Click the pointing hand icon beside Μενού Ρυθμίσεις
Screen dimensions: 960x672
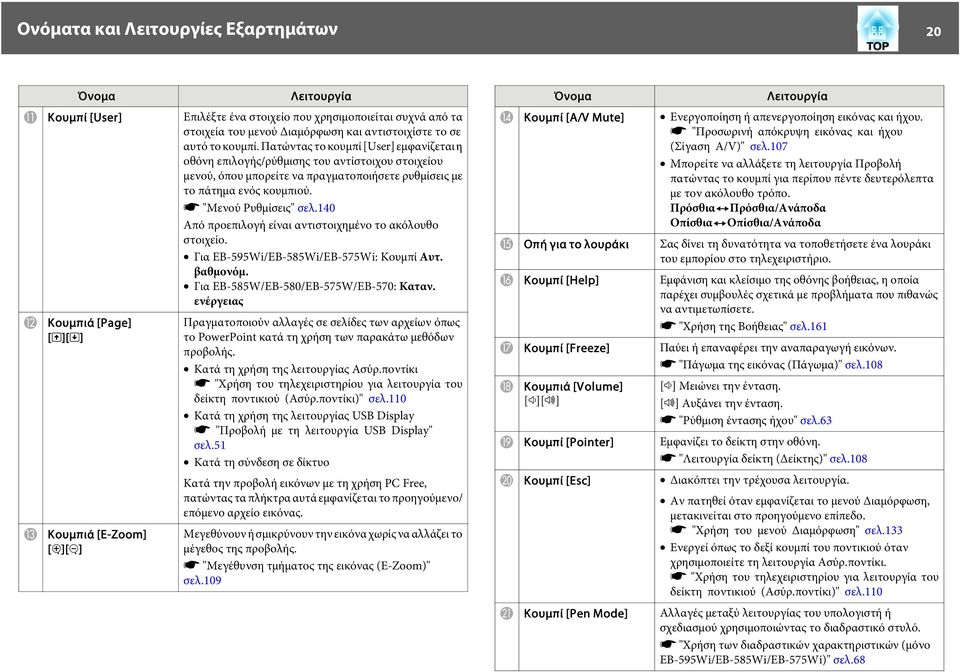pos(192,207)
